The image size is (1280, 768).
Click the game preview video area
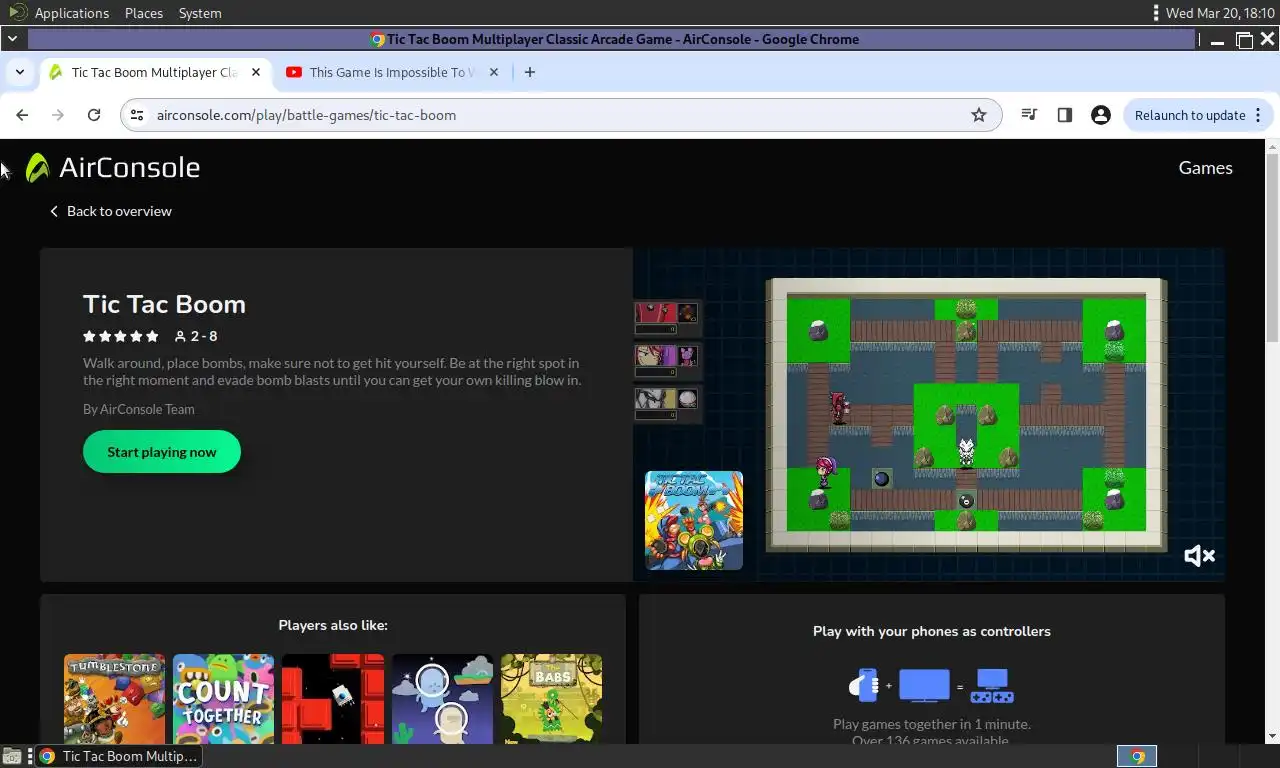pyautogui.click(x=929, y=415)
